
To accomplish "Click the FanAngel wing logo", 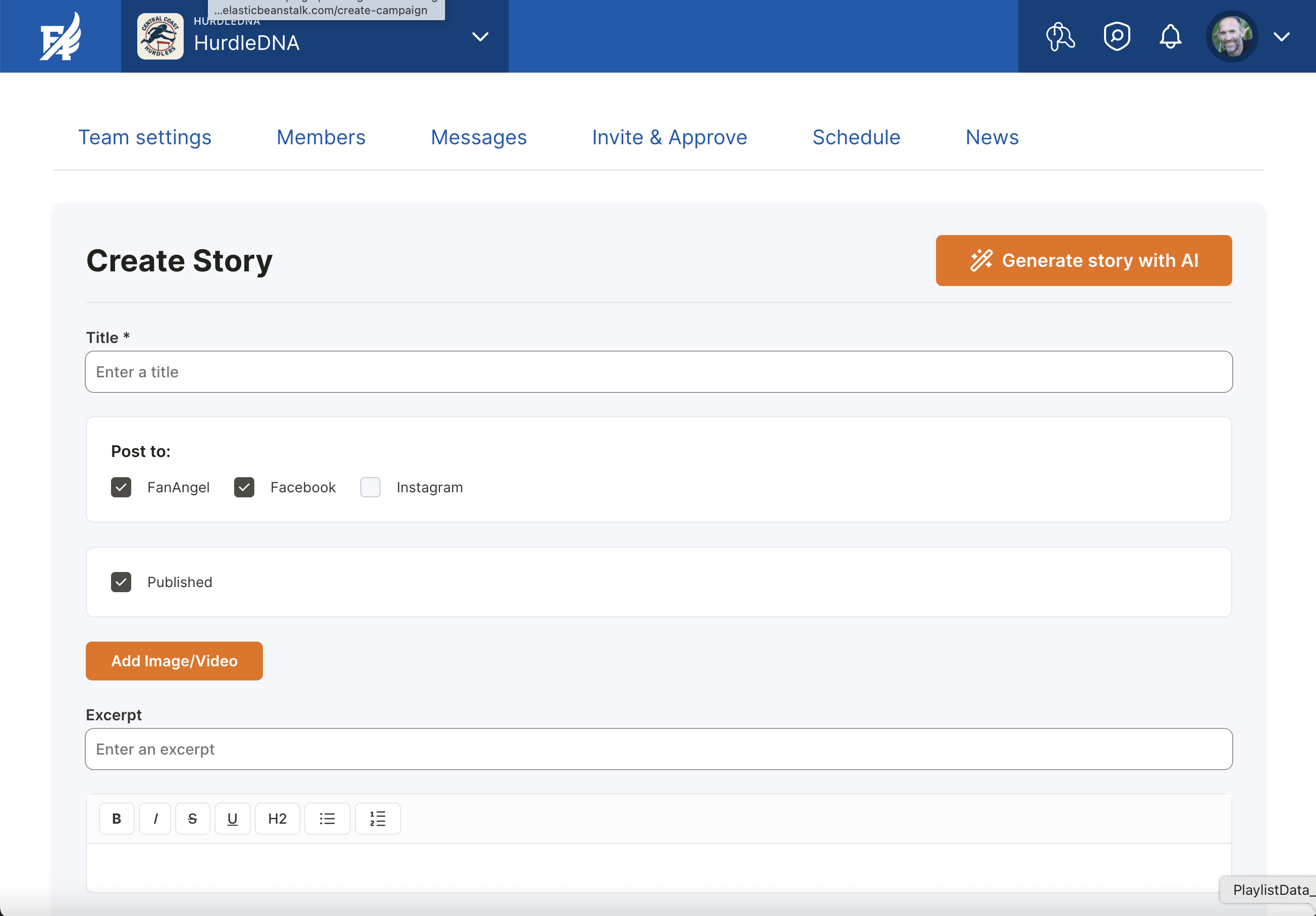I will click(x=60, y=37).
